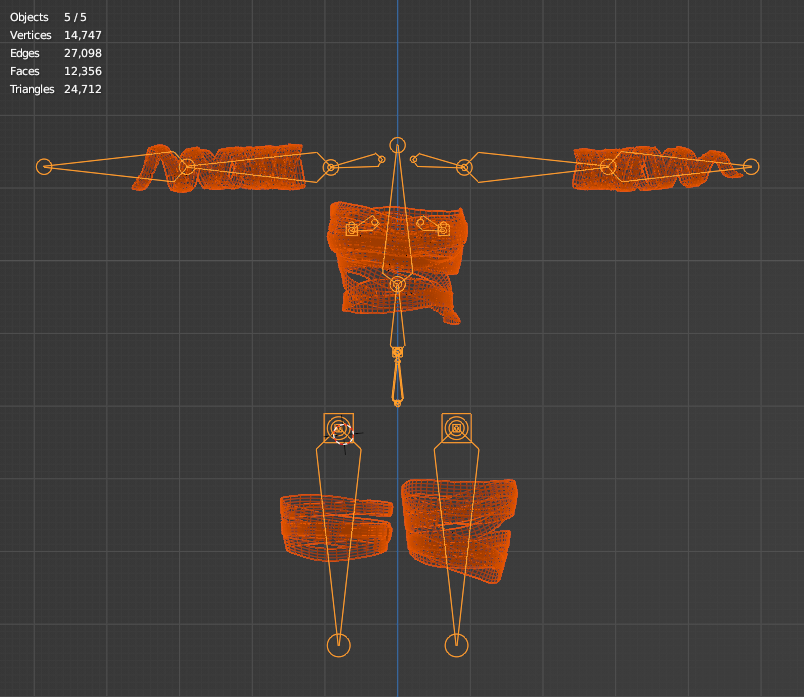Screen dimensions: 804x697
Task: Click the Objects 5 / 5 statistic
Action: 48,17
